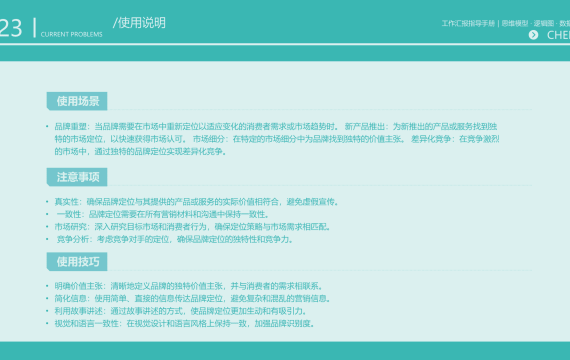Select the 使用技巧 section heading

pos(77,262)
